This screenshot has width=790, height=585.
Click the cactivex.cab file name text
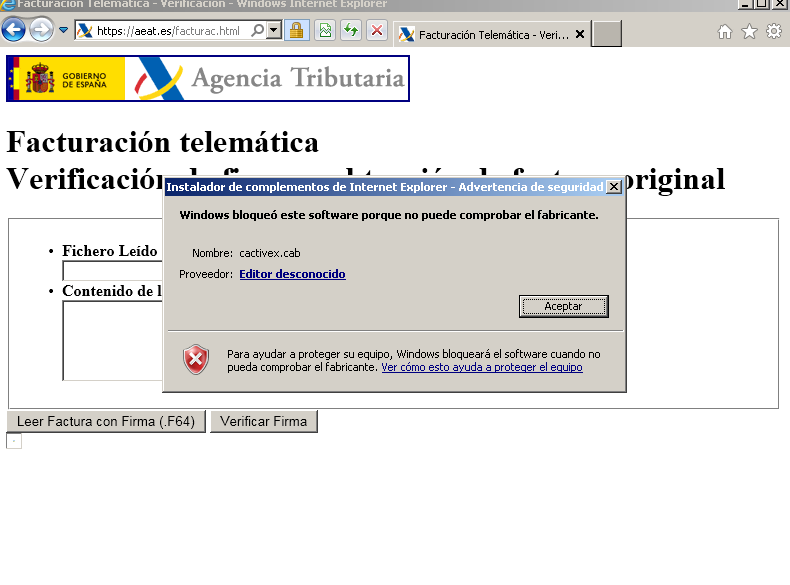pos(270,253)
